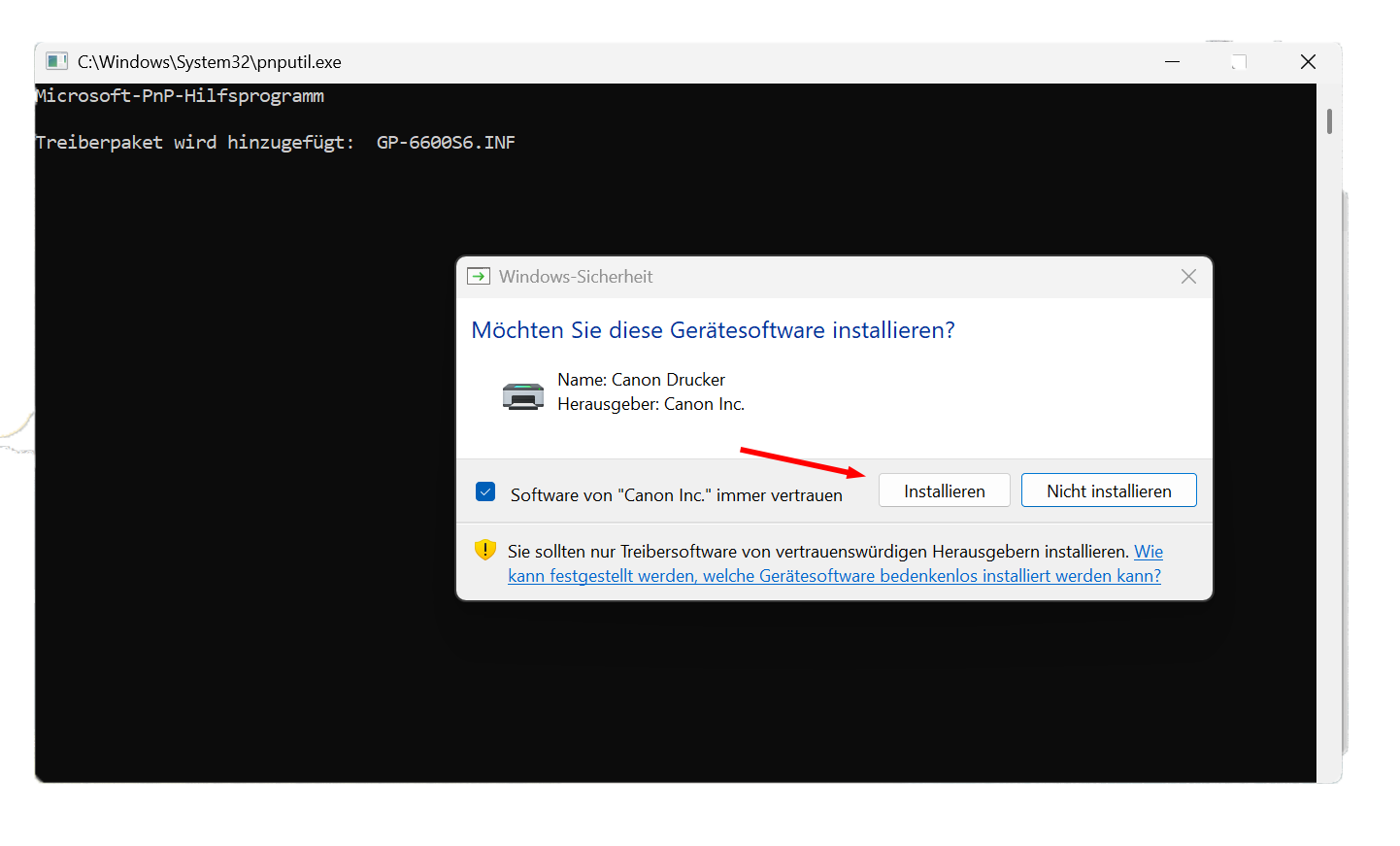1400x846 pixels.
Task: Close the Windows-Sicherheit dialog
Action: coord(1188,277)
